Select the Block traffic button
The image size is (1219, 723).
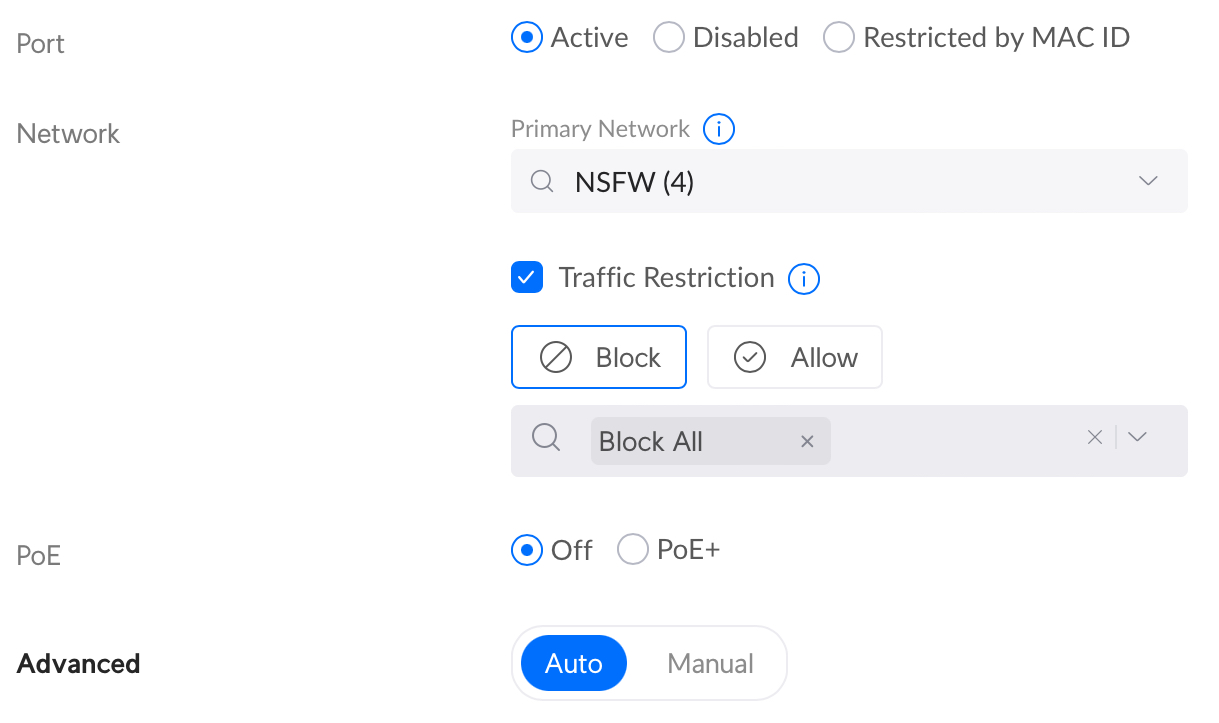click(599, 357)
